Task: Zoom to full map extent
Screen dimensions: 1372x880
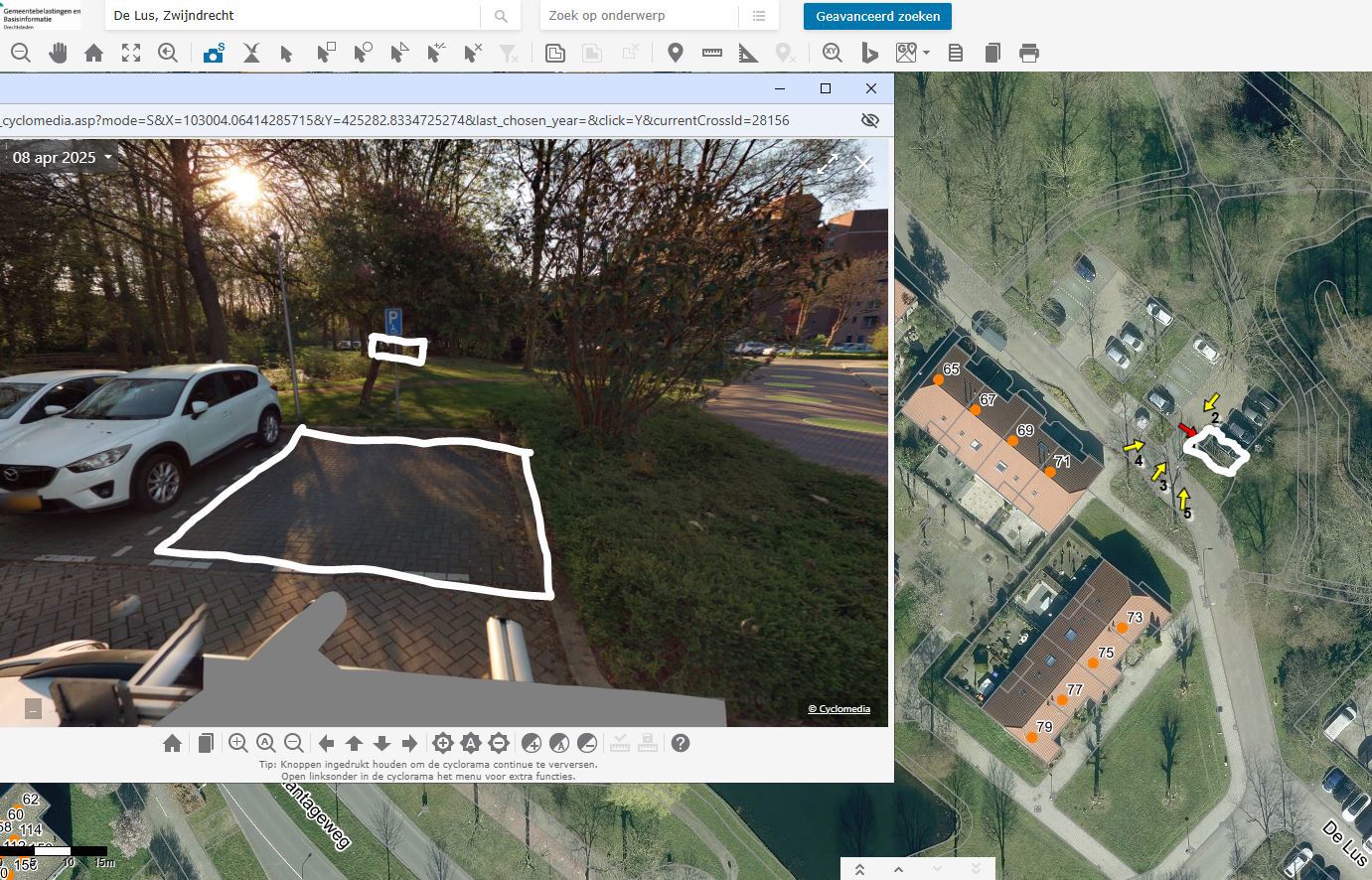Action: click(131, 54)
